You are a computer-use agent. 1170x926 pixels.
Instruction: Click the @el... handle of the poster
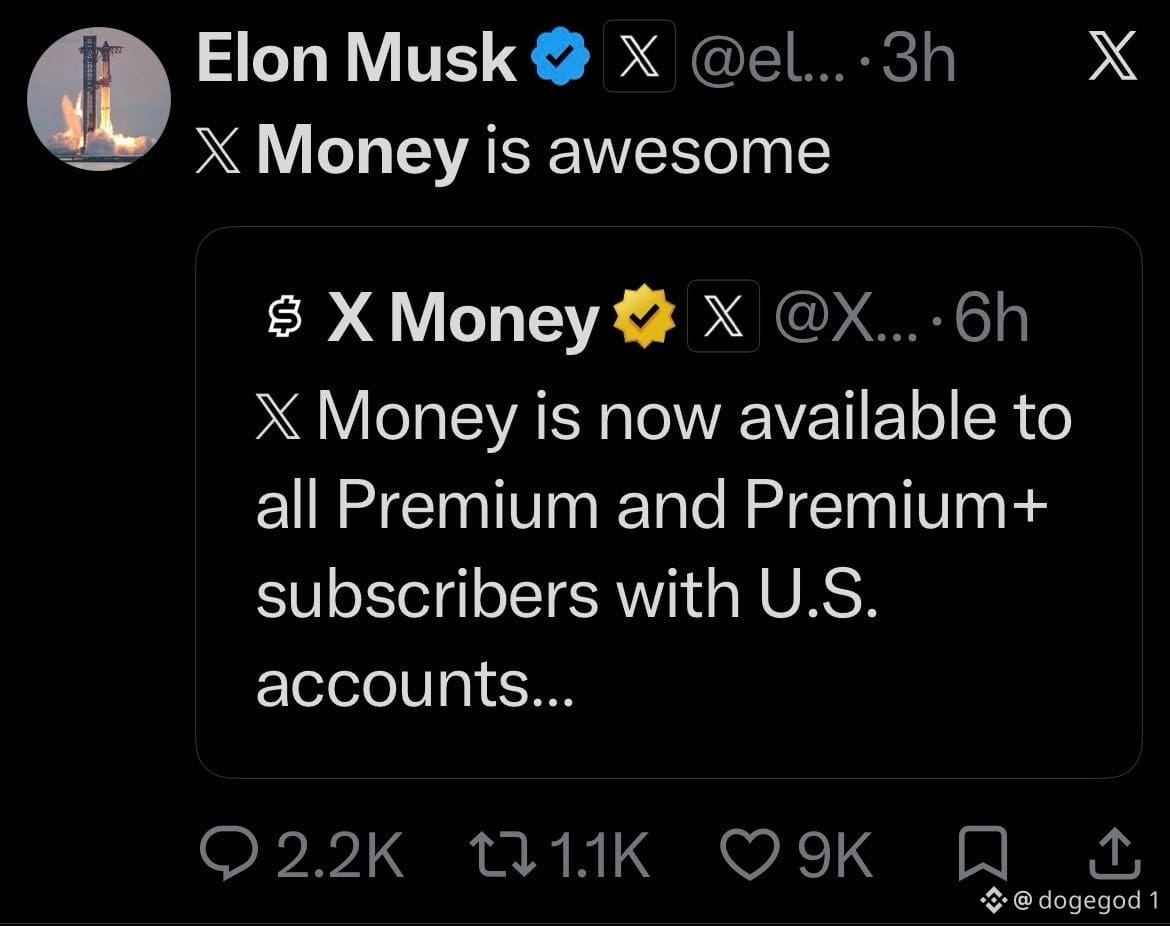[768, 58]
